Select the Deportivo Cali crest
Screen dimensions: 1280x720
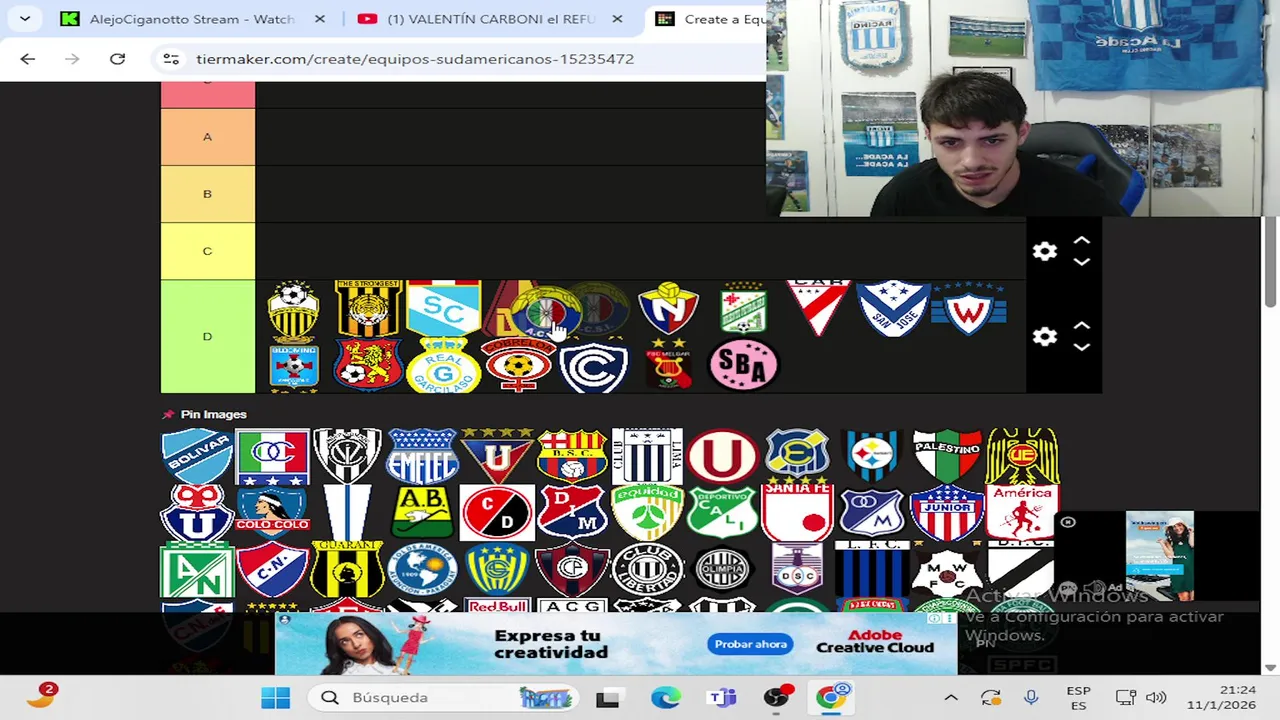(x=722, y=513)
